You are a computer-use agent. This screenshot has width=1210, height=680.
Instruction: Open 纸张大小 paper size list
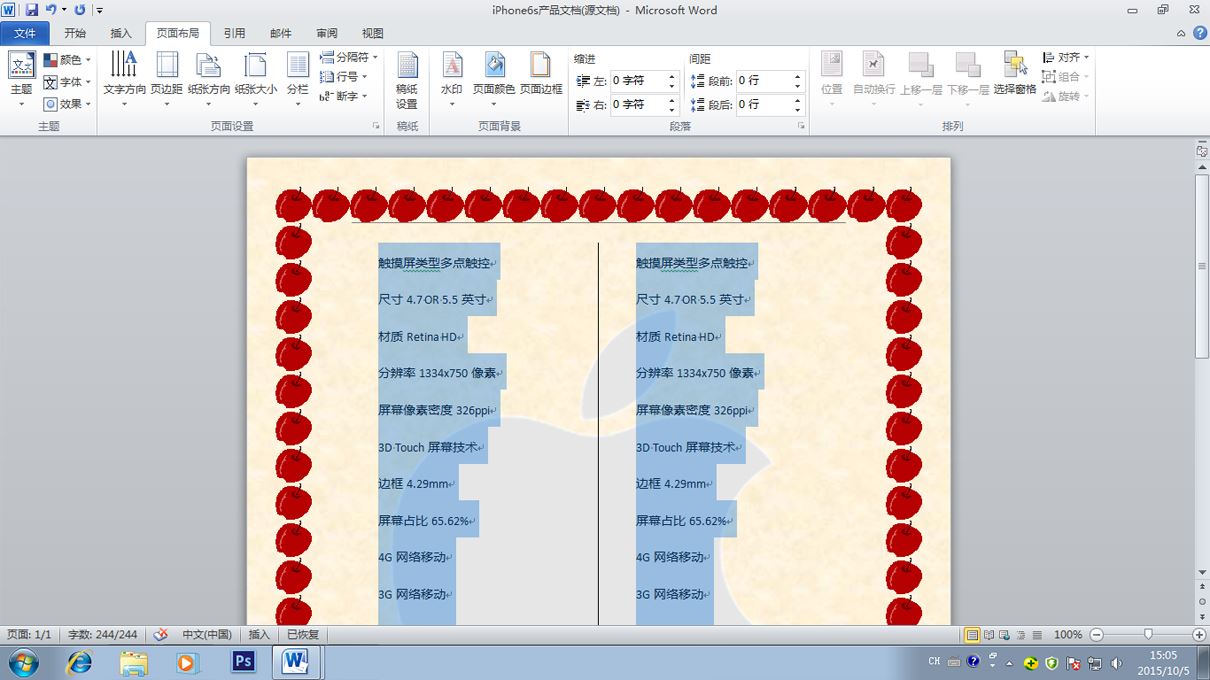[x=256, y=80]
